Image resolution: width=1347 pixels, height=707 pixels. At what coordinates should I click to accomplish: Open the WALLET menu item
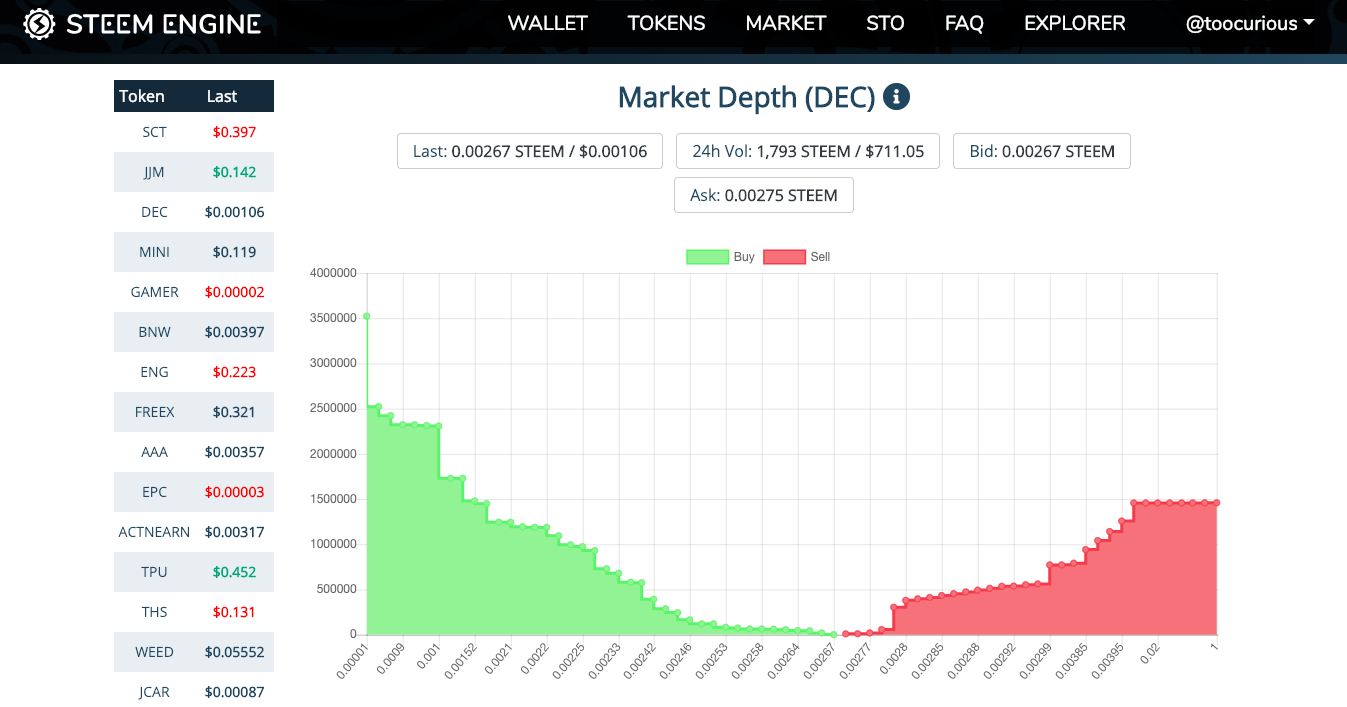547,24
